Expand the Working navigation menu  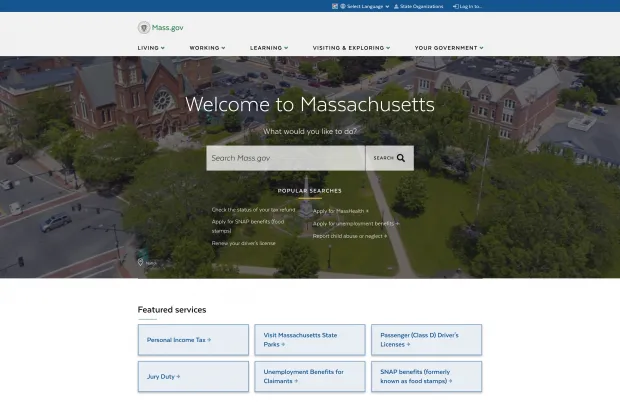coord(207,48)
